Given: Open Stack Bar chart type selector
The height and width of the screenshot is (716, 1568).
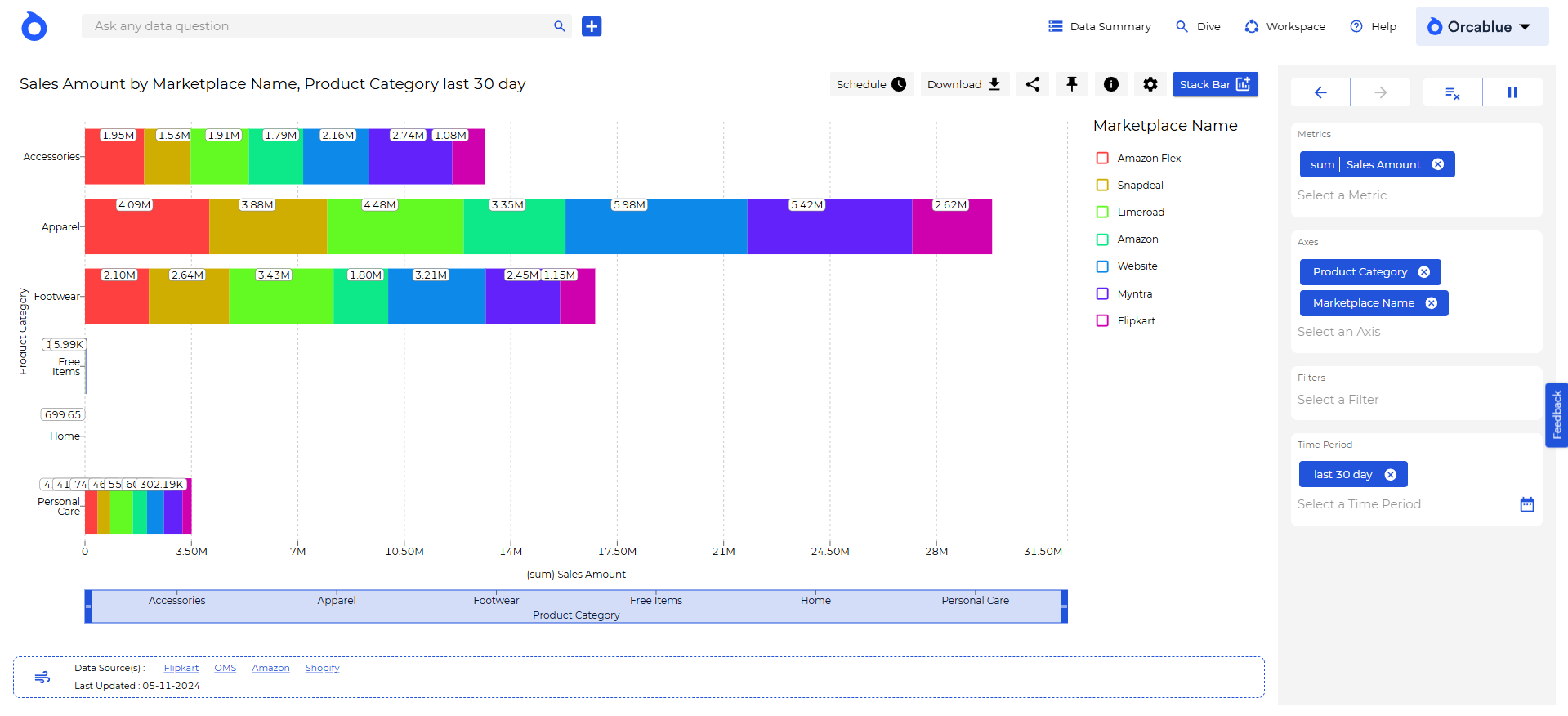Looking at the screenshot, I should point(1215,84).
